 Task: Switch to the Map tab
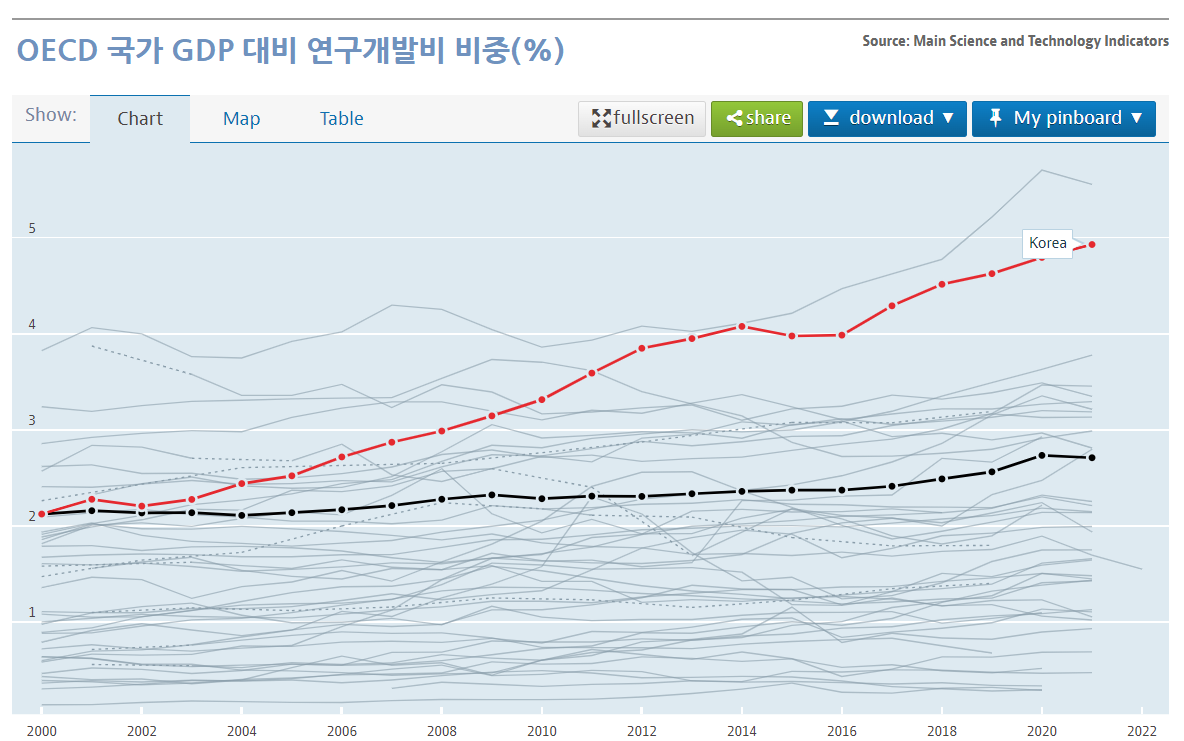point(241,118)
